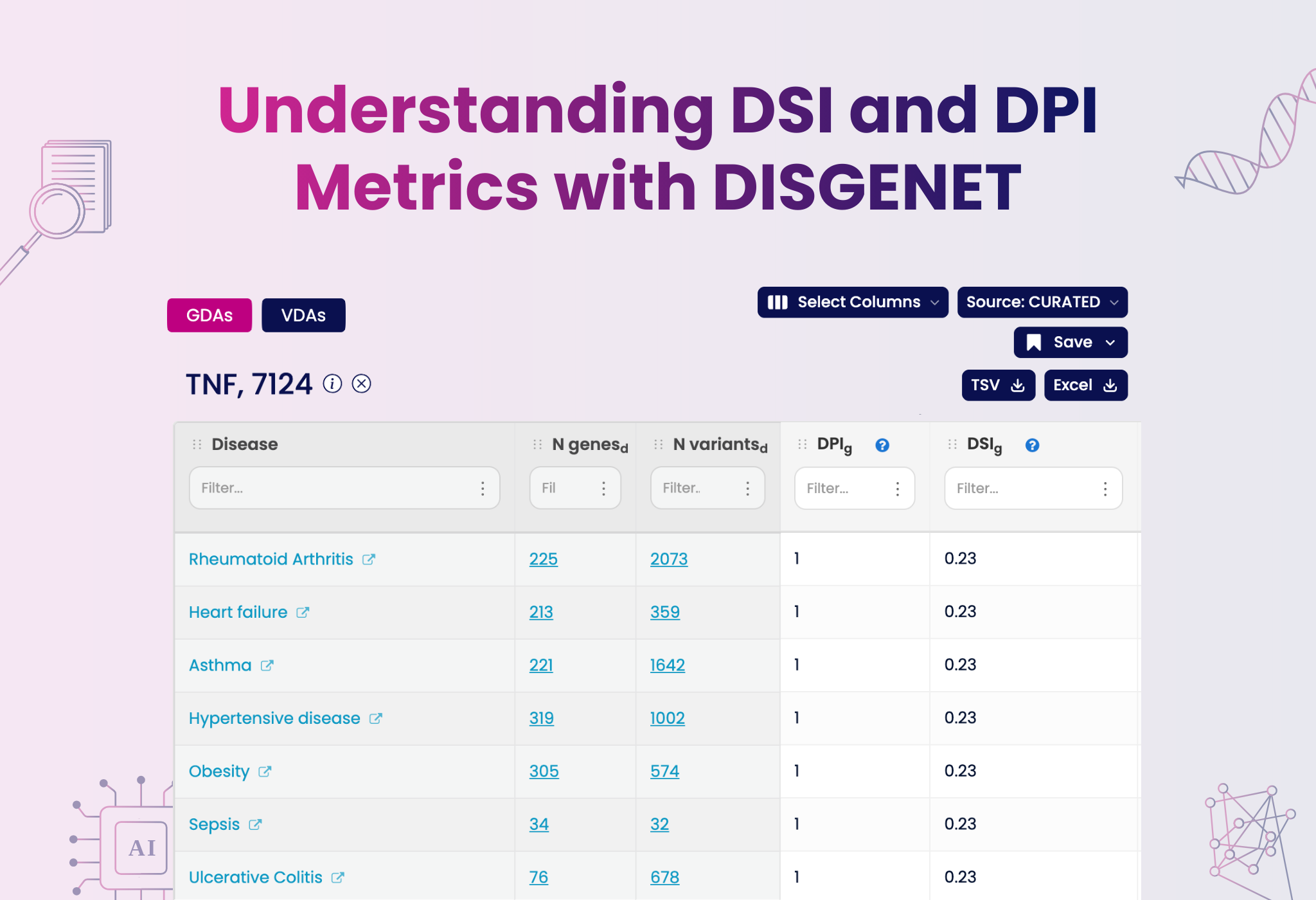The image size is (1316, 900).
Task: Expand the Save options chevron
Action: point(1110,342)
